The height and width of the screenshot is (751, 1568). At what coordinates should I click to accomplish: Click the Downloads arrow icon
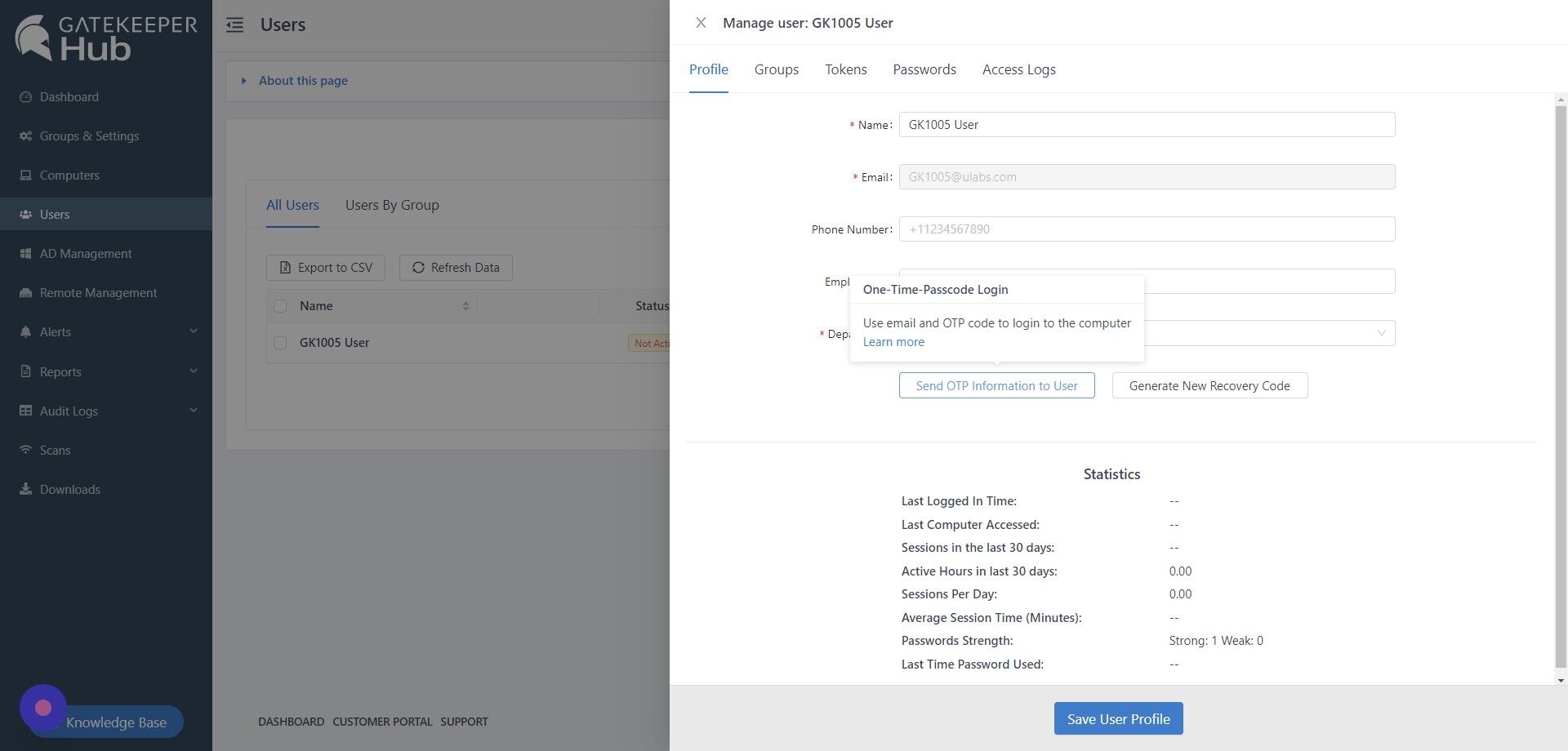point(25,489)
